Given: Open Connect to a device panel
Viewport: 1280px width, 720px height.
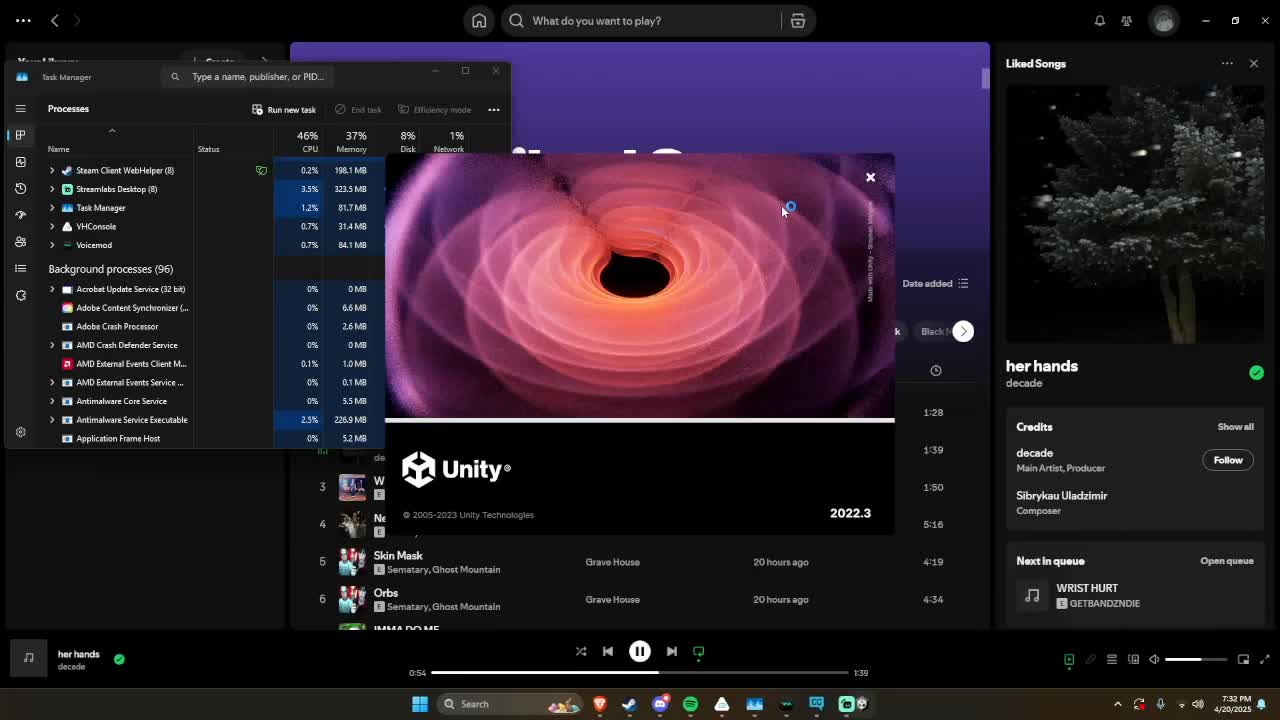Looking at the screenshot, I should click(1133, 659).
